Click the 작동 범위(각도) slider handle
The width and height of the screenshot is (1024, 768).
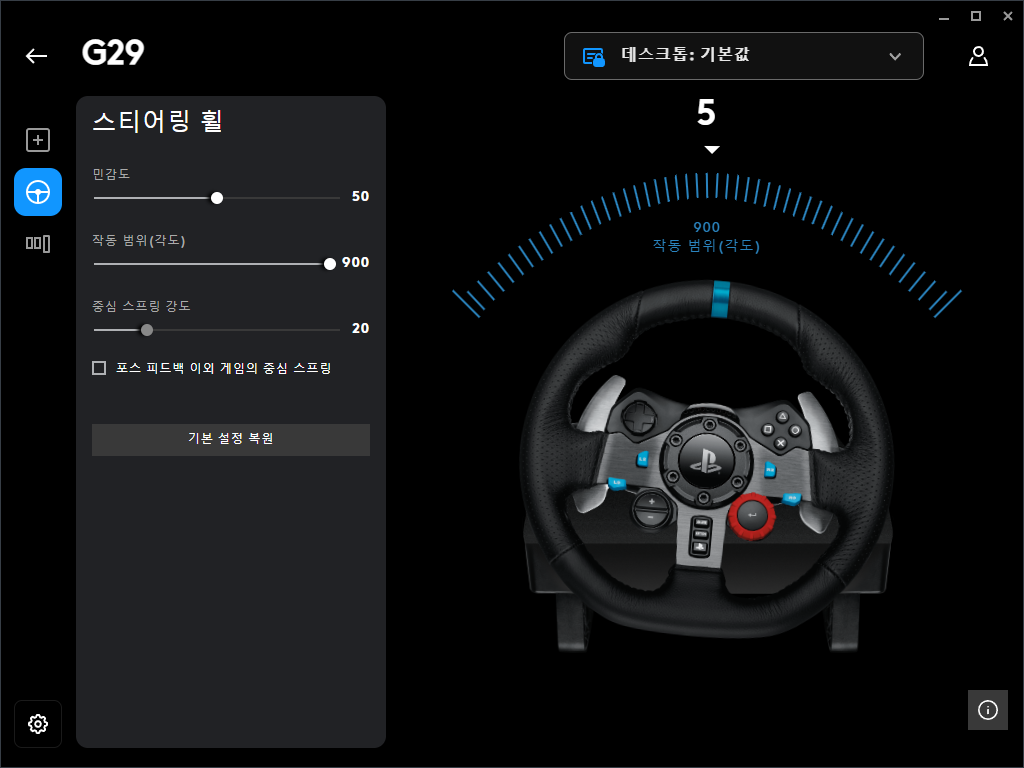pyautogui.click(x=330, y=264)
